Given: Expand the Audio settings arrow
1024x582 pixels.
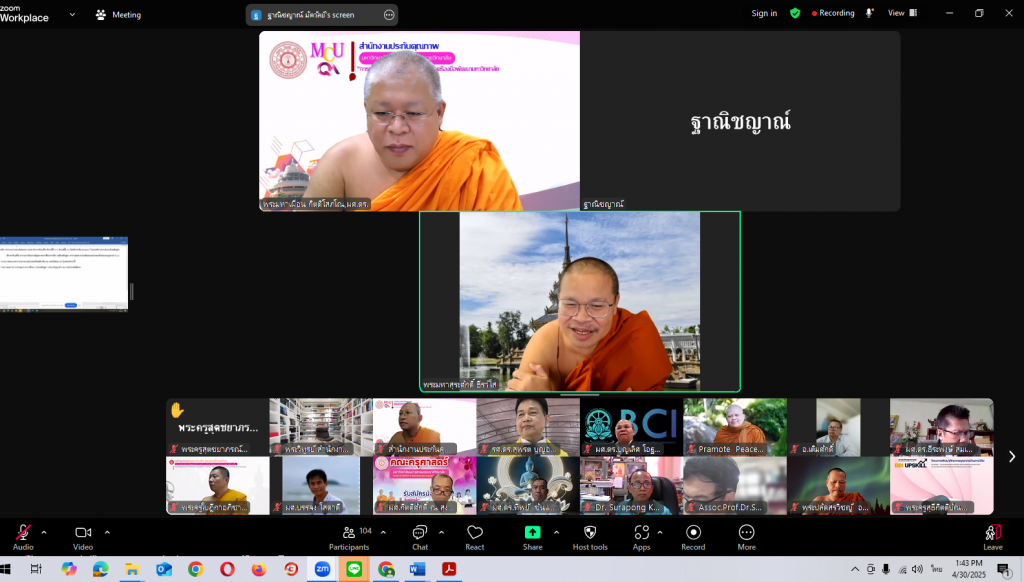Looking at the screenshot, I should coord(47,532).
